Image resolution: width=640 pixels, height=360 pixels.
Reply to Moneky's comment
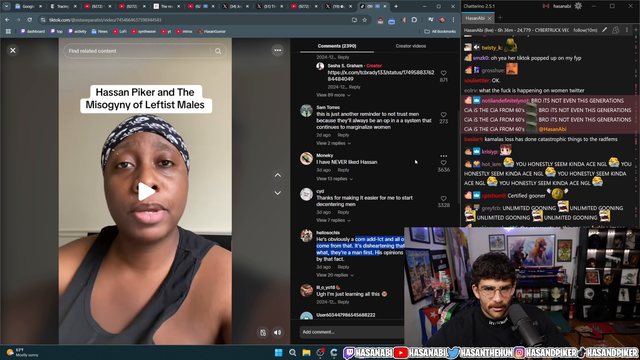(343, 170)
